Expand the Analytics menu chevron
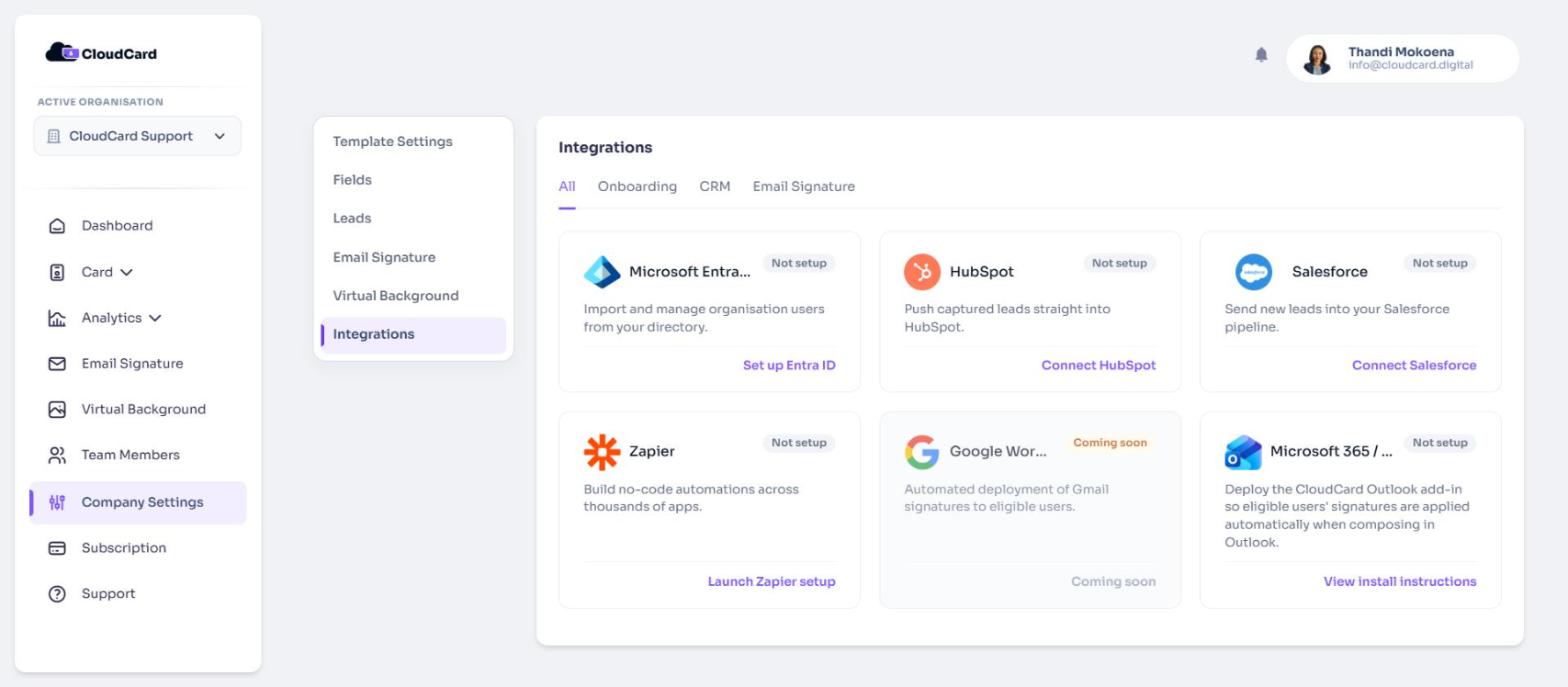This screenshot has height=687, width=1568. click(155, 318)
